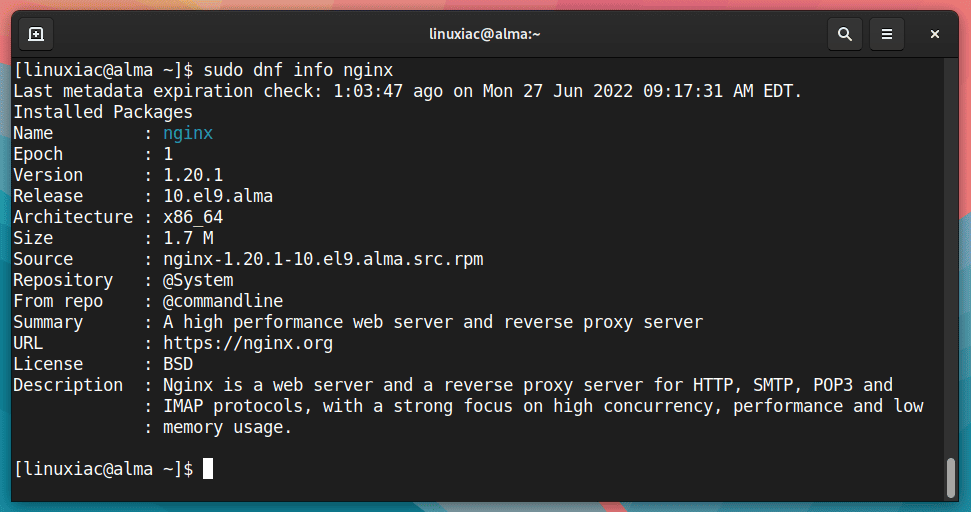971x512 pixels.
Task: Click the Installed Packages heading line
Action: click(x=103, y=112)
